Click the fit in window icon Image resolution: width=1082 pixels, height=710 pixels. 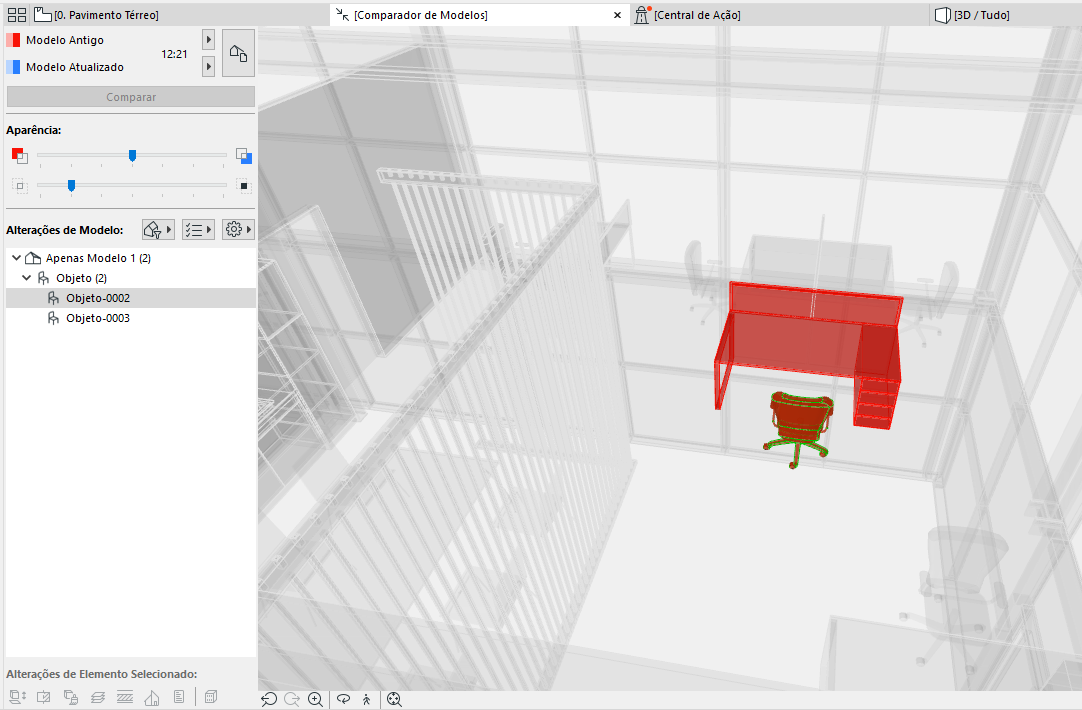(394, 699)
